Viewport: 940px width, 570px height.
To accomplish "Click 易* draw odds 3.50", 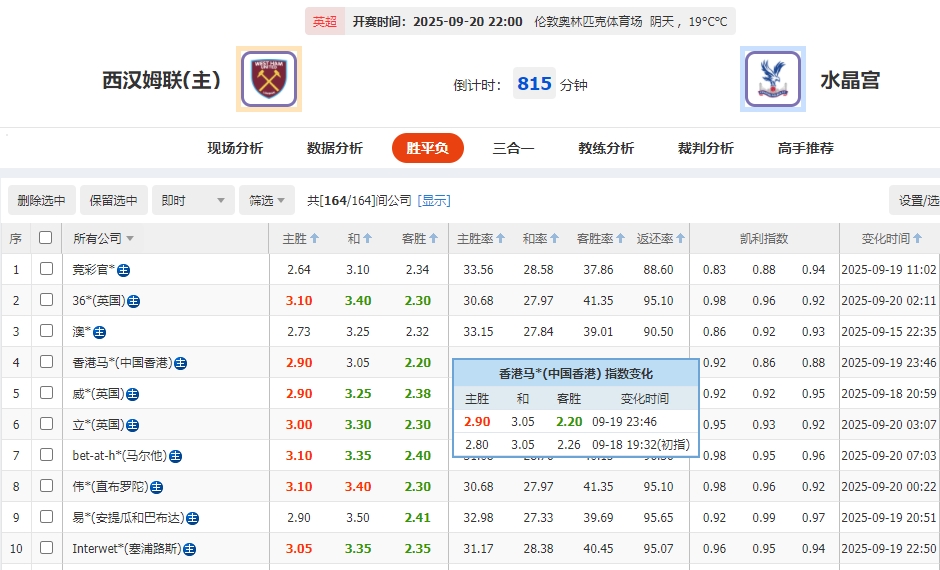I will point(358,517).
